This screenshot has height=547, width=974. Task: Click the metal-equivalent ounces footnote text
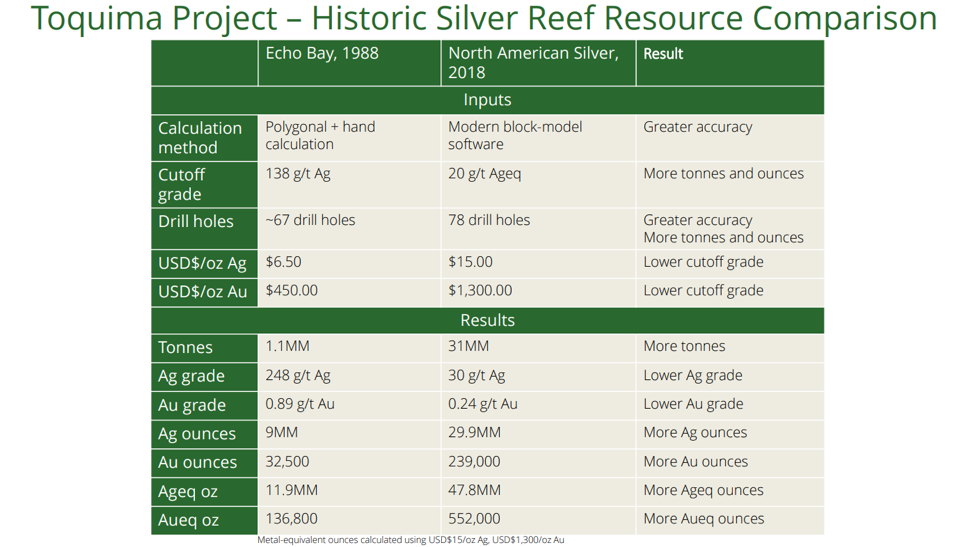pyautogui.click(x=411, y=540)
